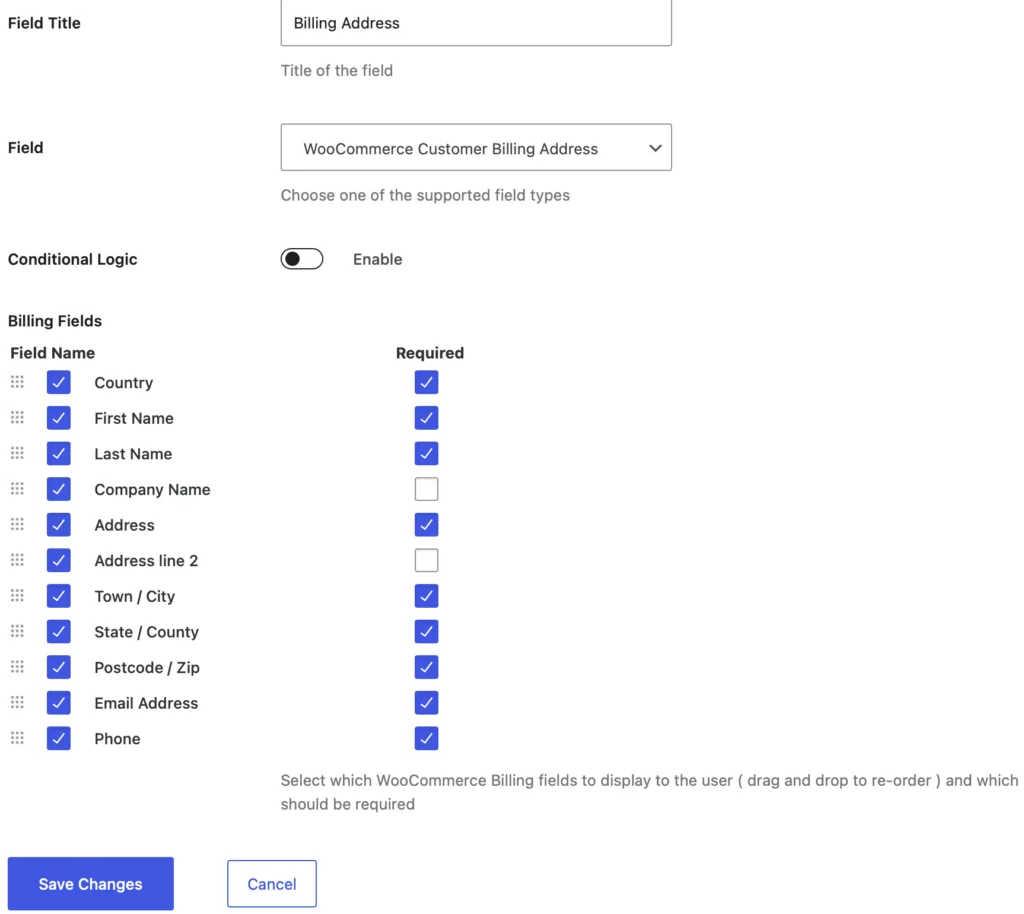Click the Conditional Logic label

(72, 259)
